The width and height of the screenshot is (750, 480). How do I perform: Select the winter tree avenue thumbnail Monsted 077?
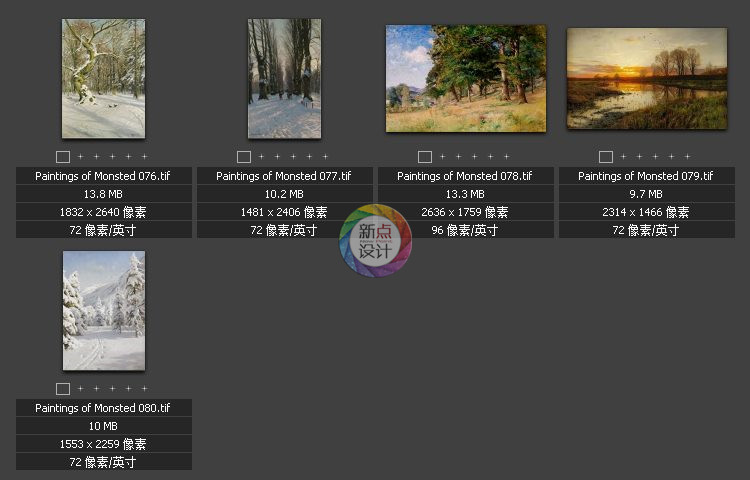point(285,79)
